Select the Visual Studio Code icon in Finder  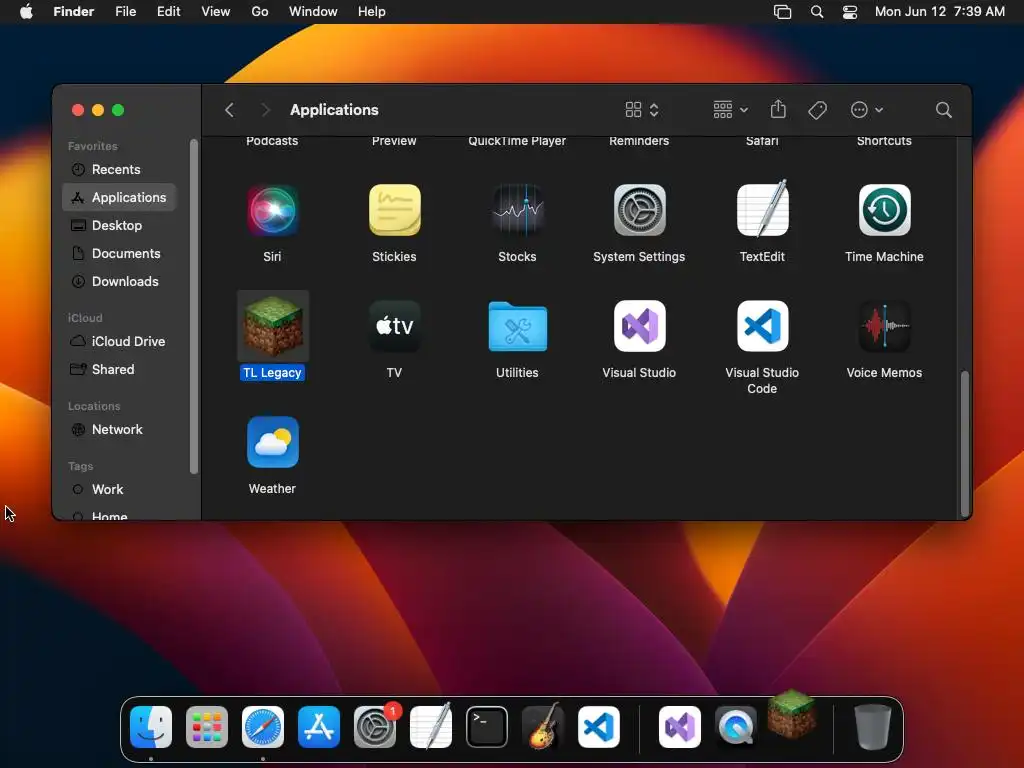(762, 326)
